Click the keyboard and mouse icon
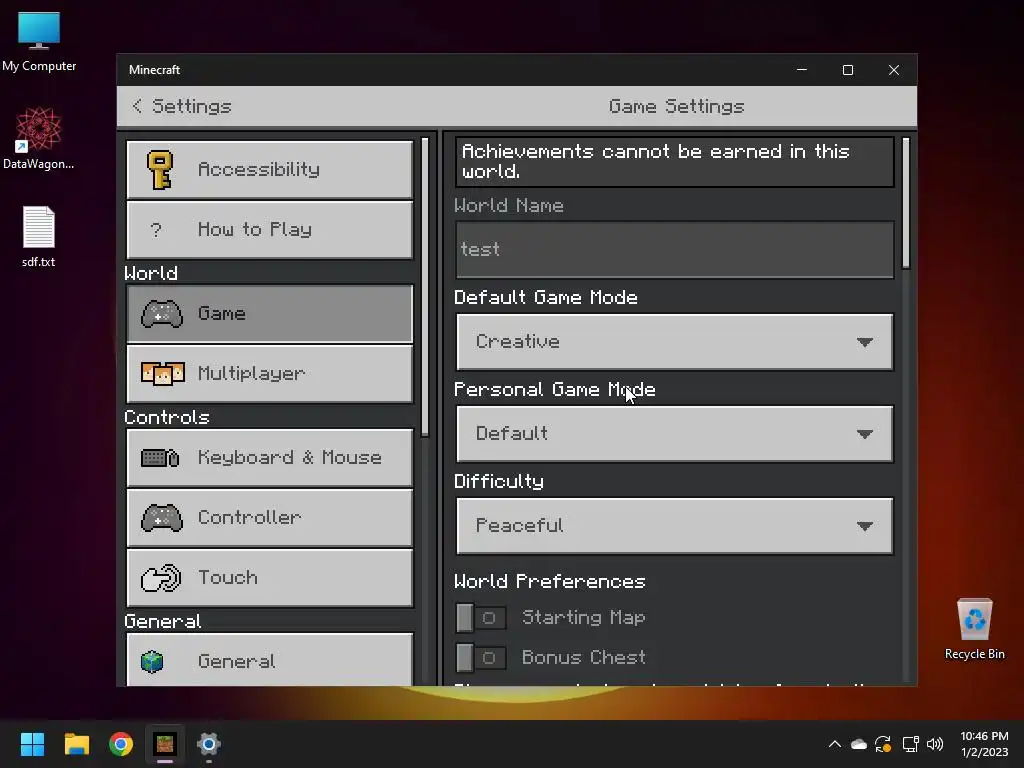 click(x=160, y=458)
